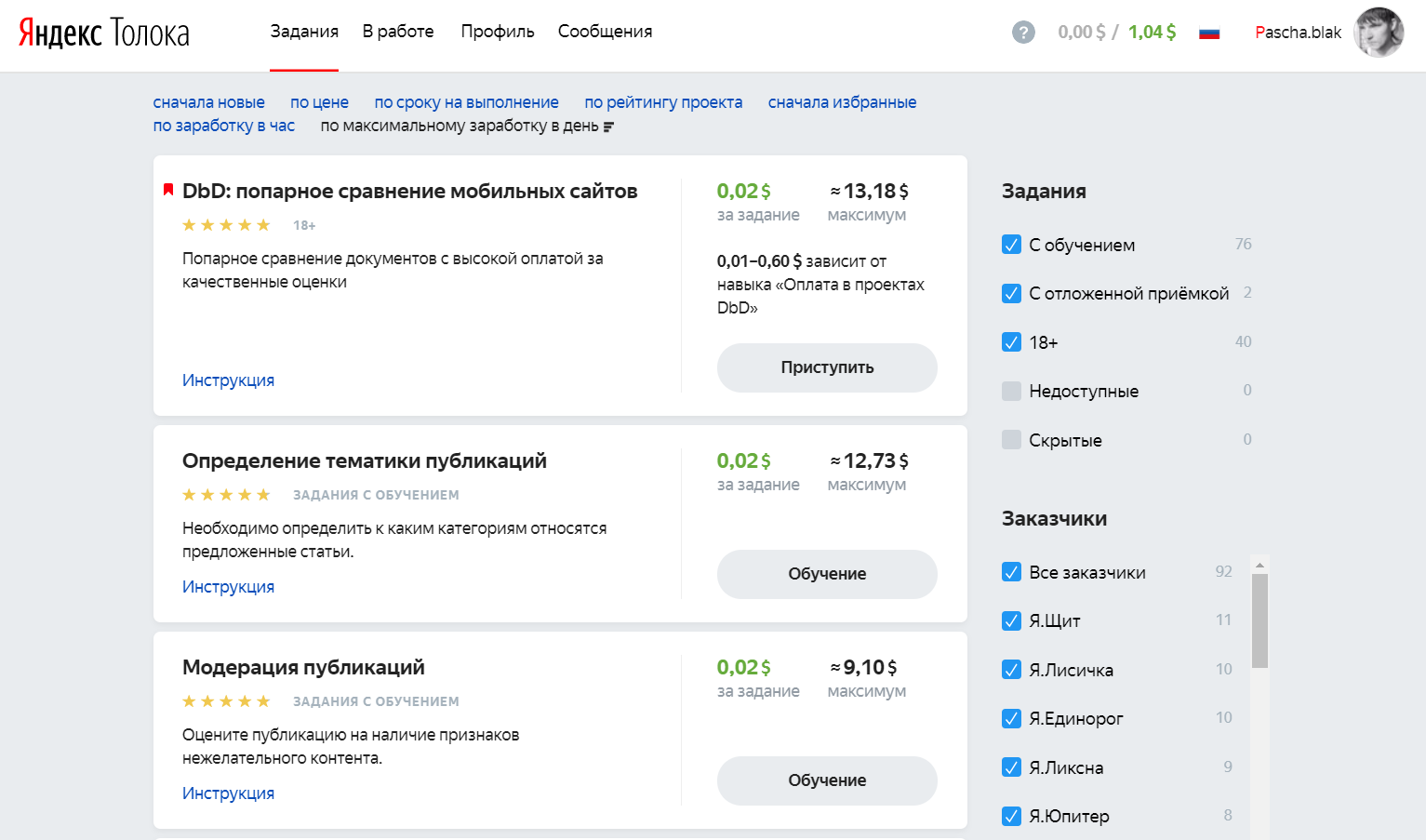
Task: Click the scroll-up arrow of customers list
Action: coord(1259,565)
